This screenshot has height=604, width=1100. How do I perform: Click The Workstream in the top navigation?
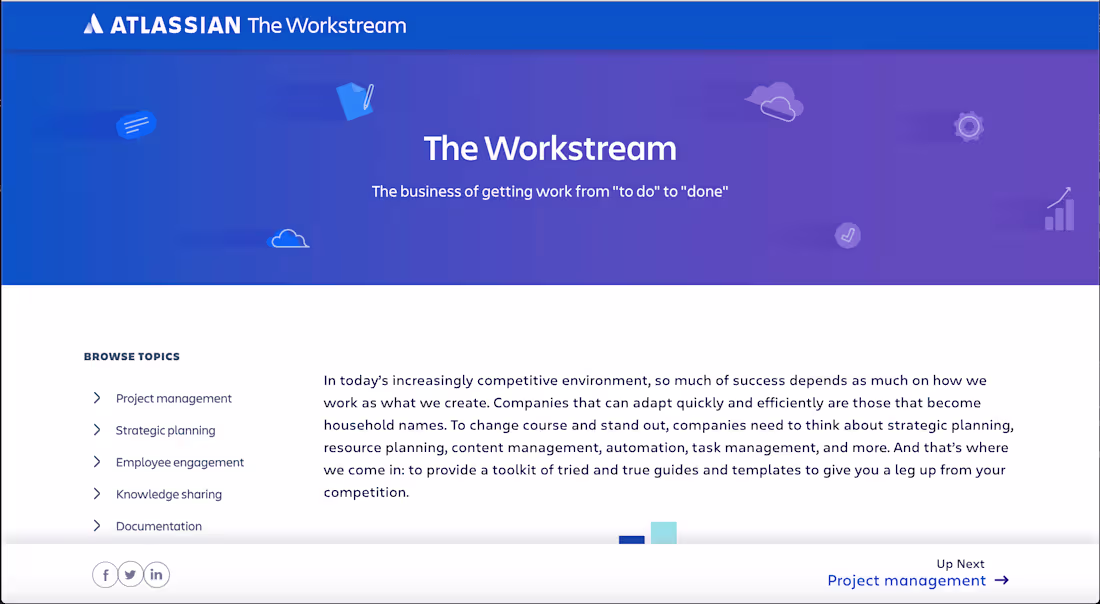(x=327, y=24)
